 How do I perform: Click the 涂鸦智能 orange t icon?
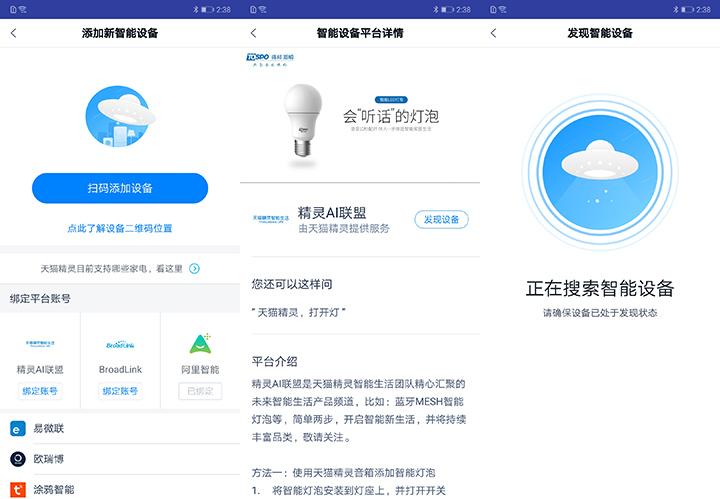pyautogui.click(x=17, y=490)
